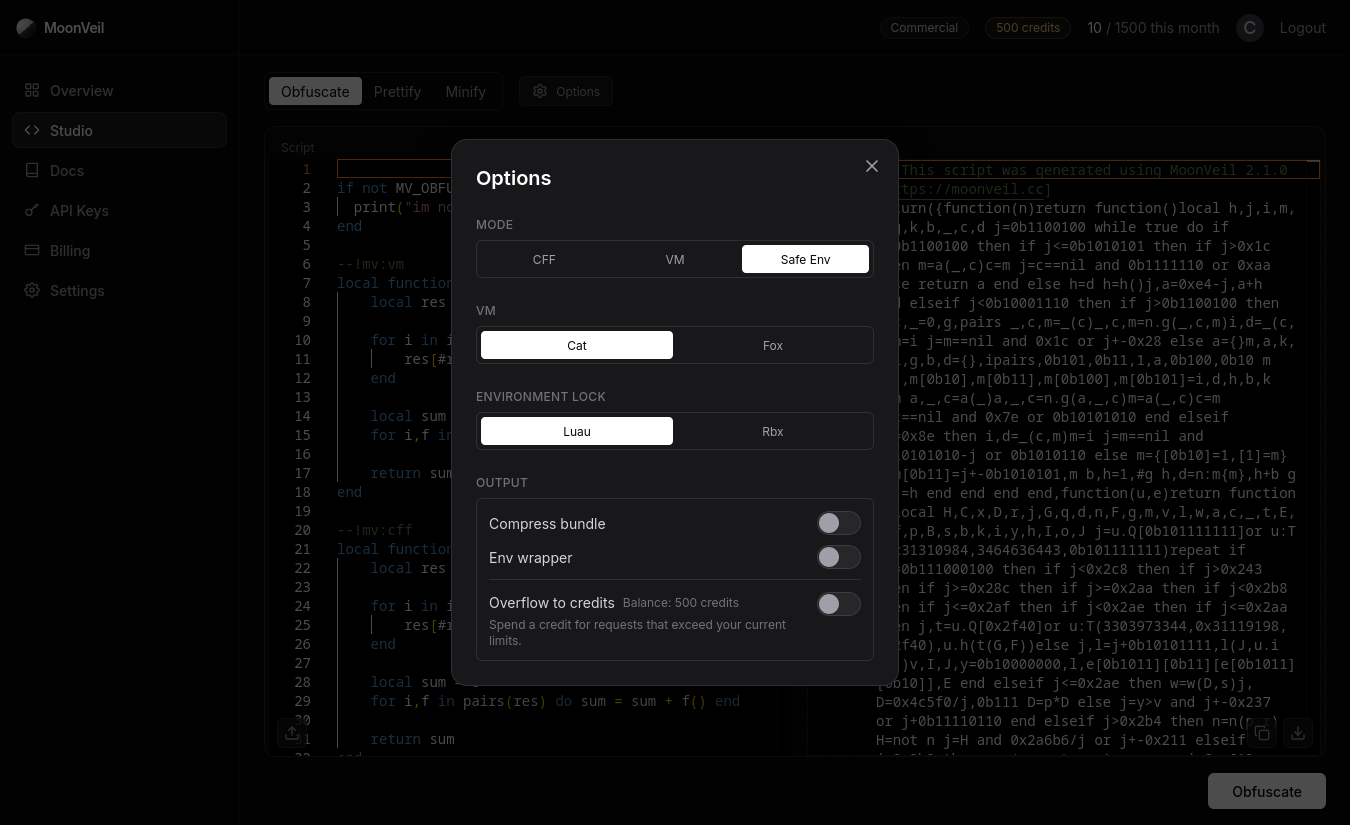Click the gear icon on the Options button

point(540,91)
